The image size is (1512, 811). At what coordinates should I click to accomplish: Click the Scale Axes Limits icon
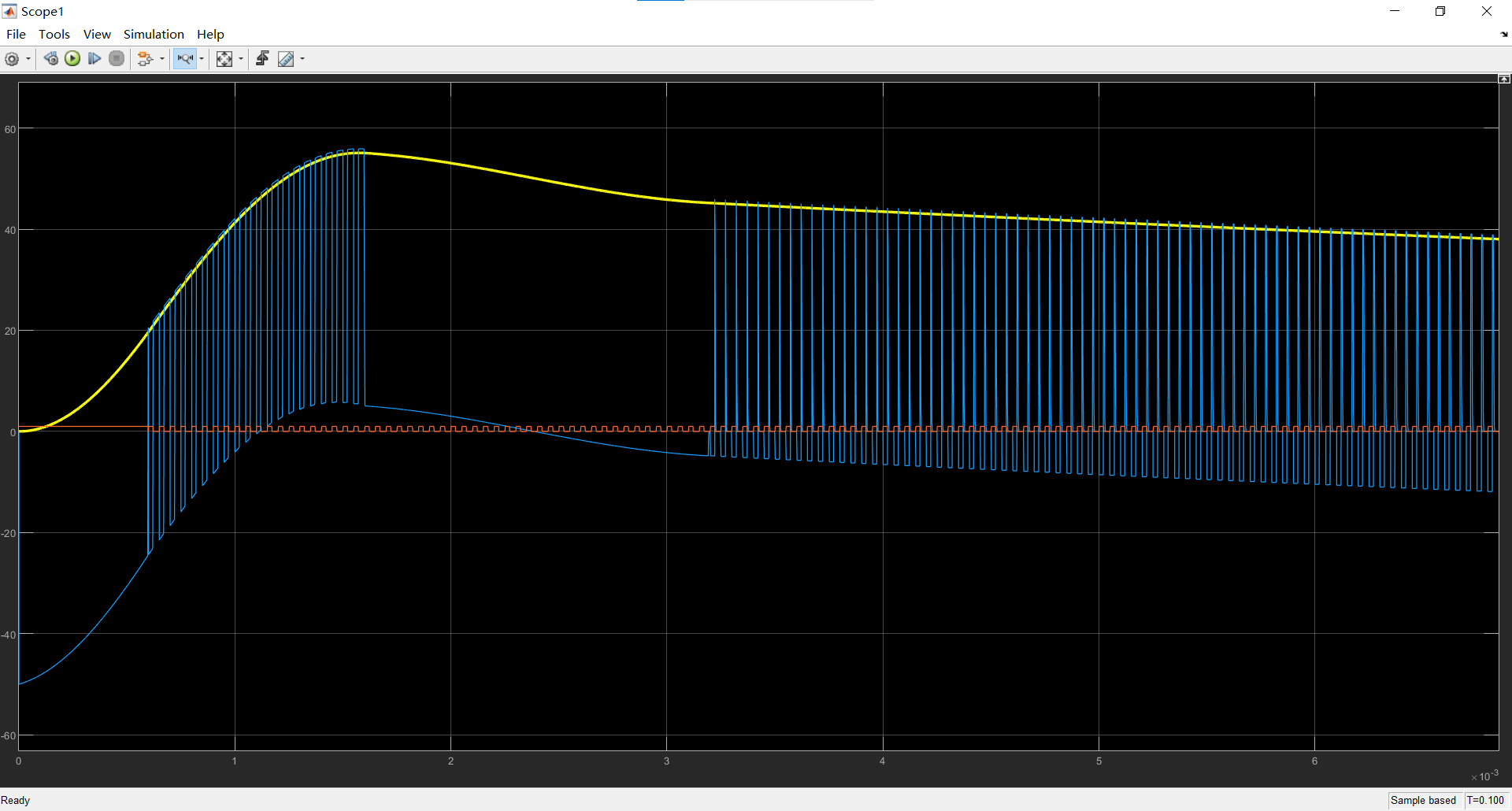tap(224, 59)
